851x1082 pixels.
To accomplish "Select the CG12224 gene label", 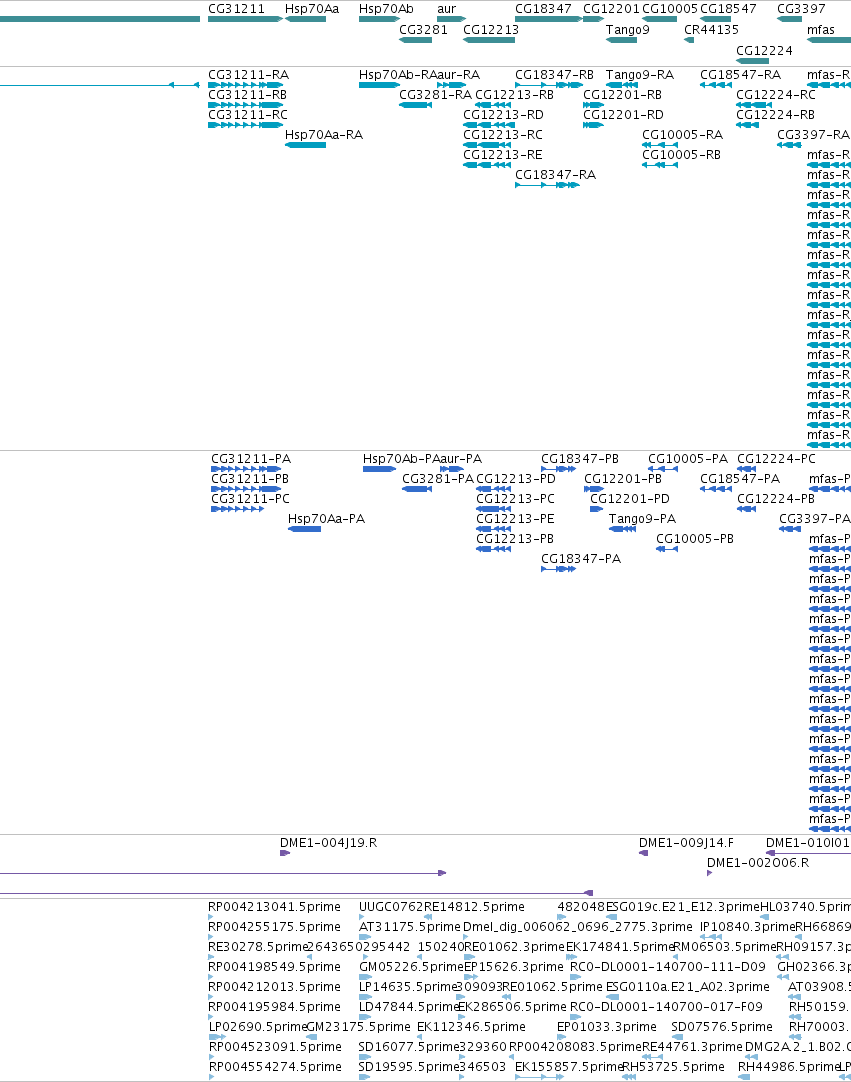I will tap(764, 50).
